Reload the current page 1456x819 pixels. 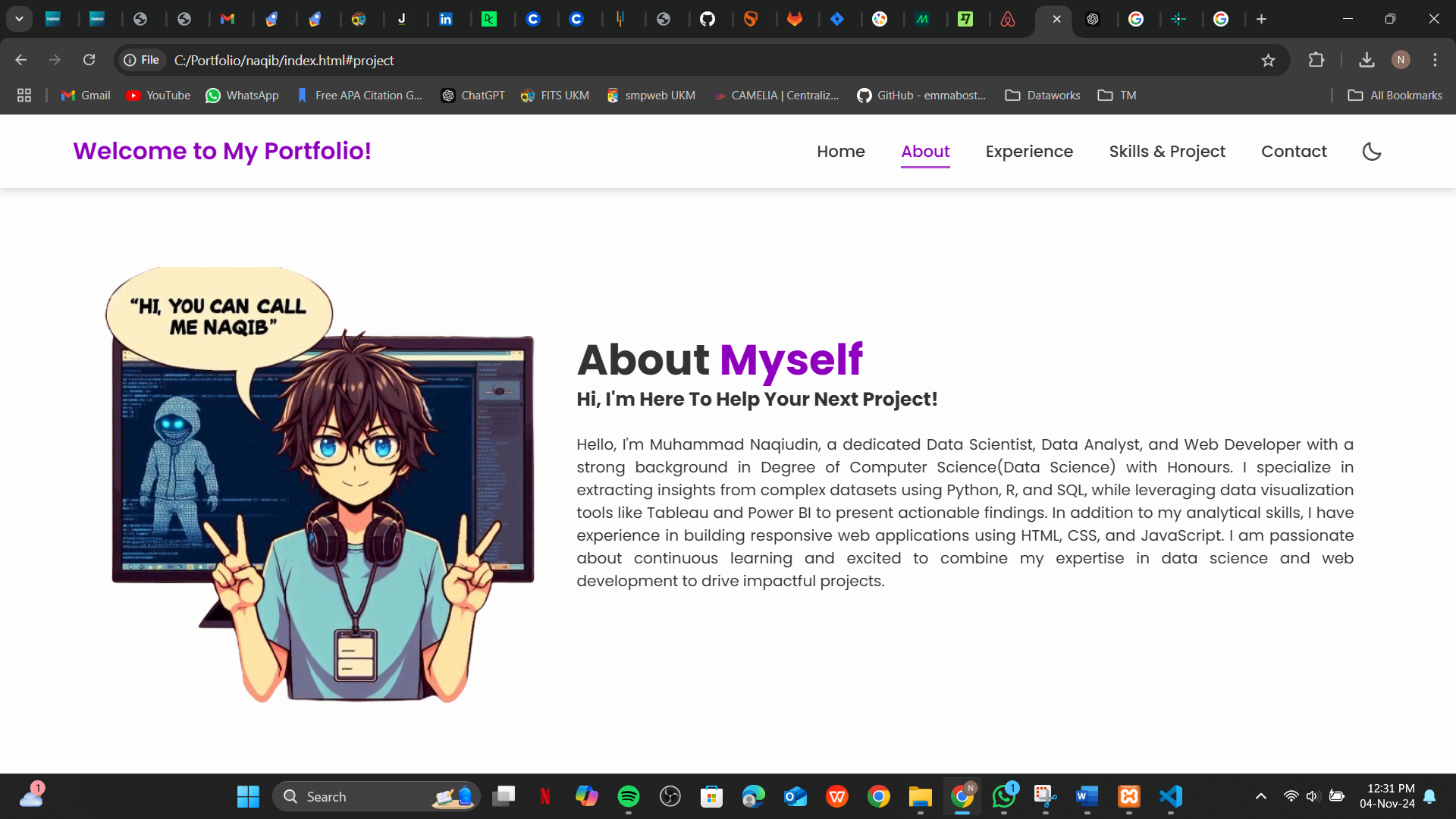[89, 60]
